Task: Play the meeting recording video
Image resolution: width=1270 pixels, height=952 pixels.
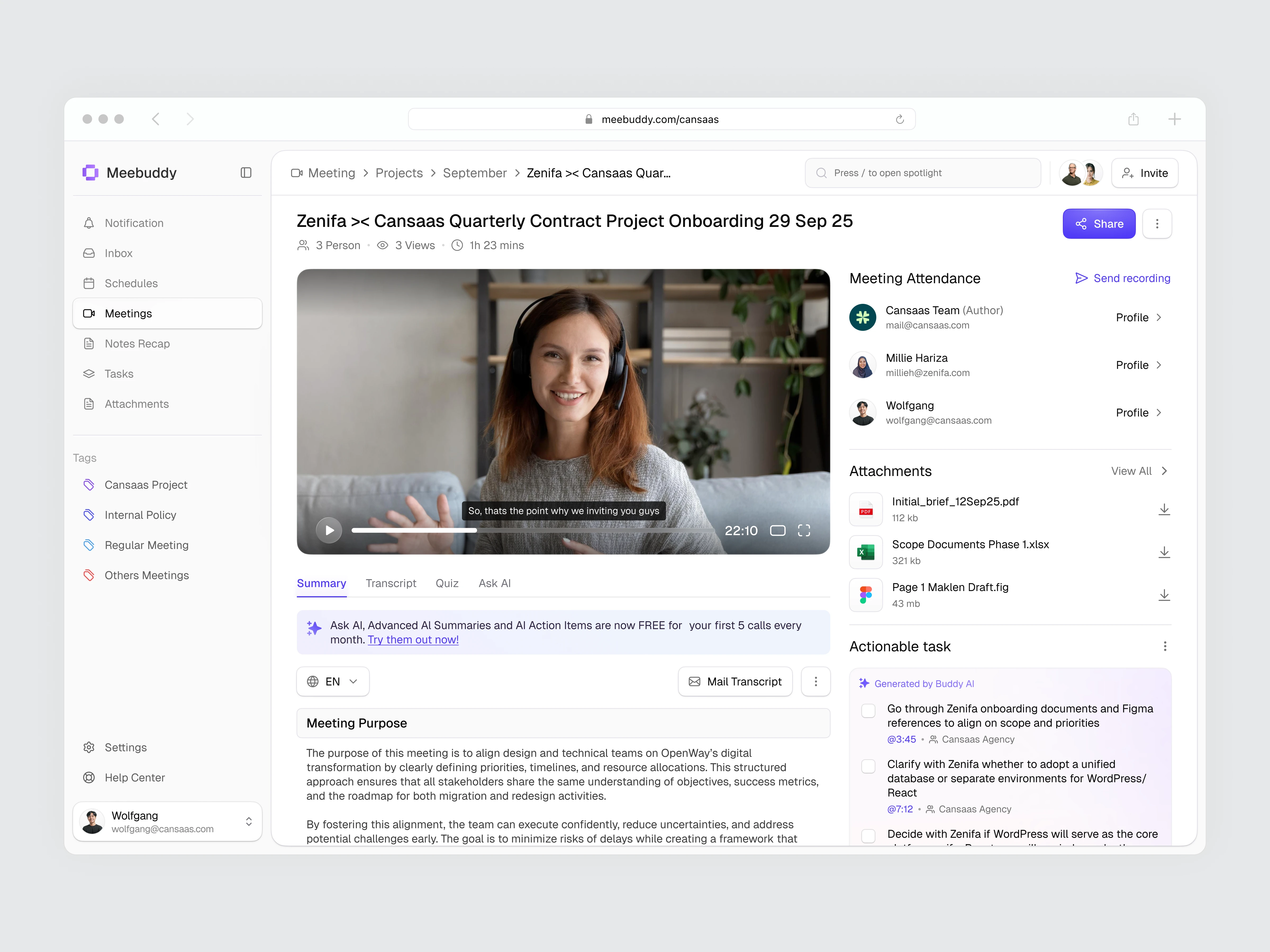Action: [329, 530]
